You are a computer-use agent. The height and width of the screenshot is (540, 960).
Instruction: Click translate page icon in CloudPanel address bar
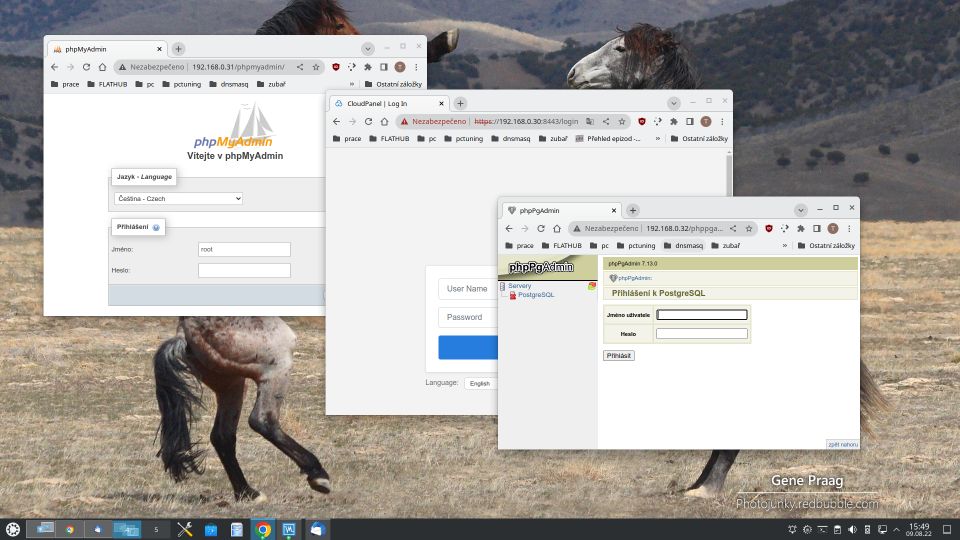(x=590, y=121)
